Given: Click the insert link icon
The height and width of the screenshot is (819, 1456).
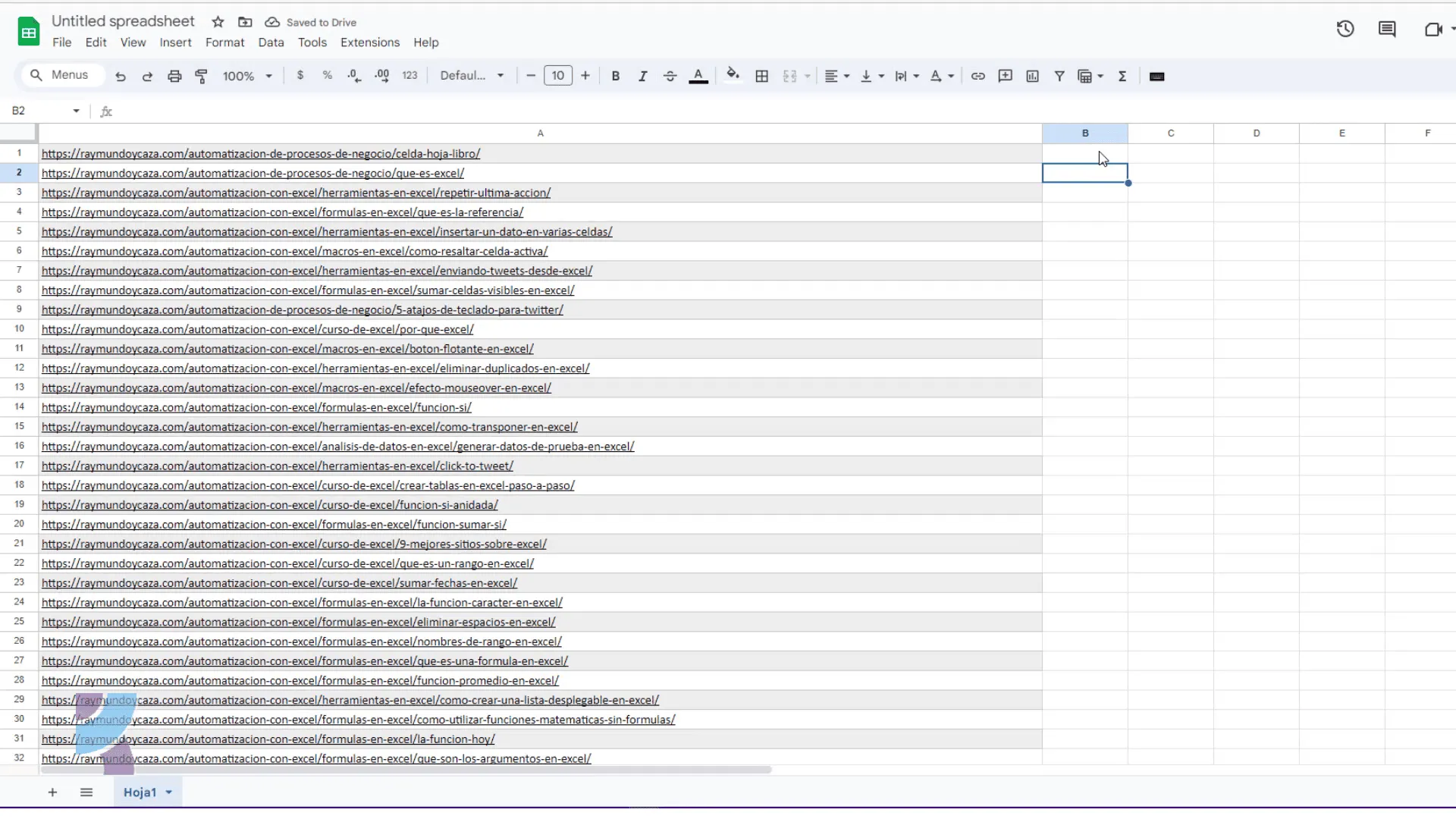Looking at the screenshot, I should pyautogui.click(x=978, y=77).
